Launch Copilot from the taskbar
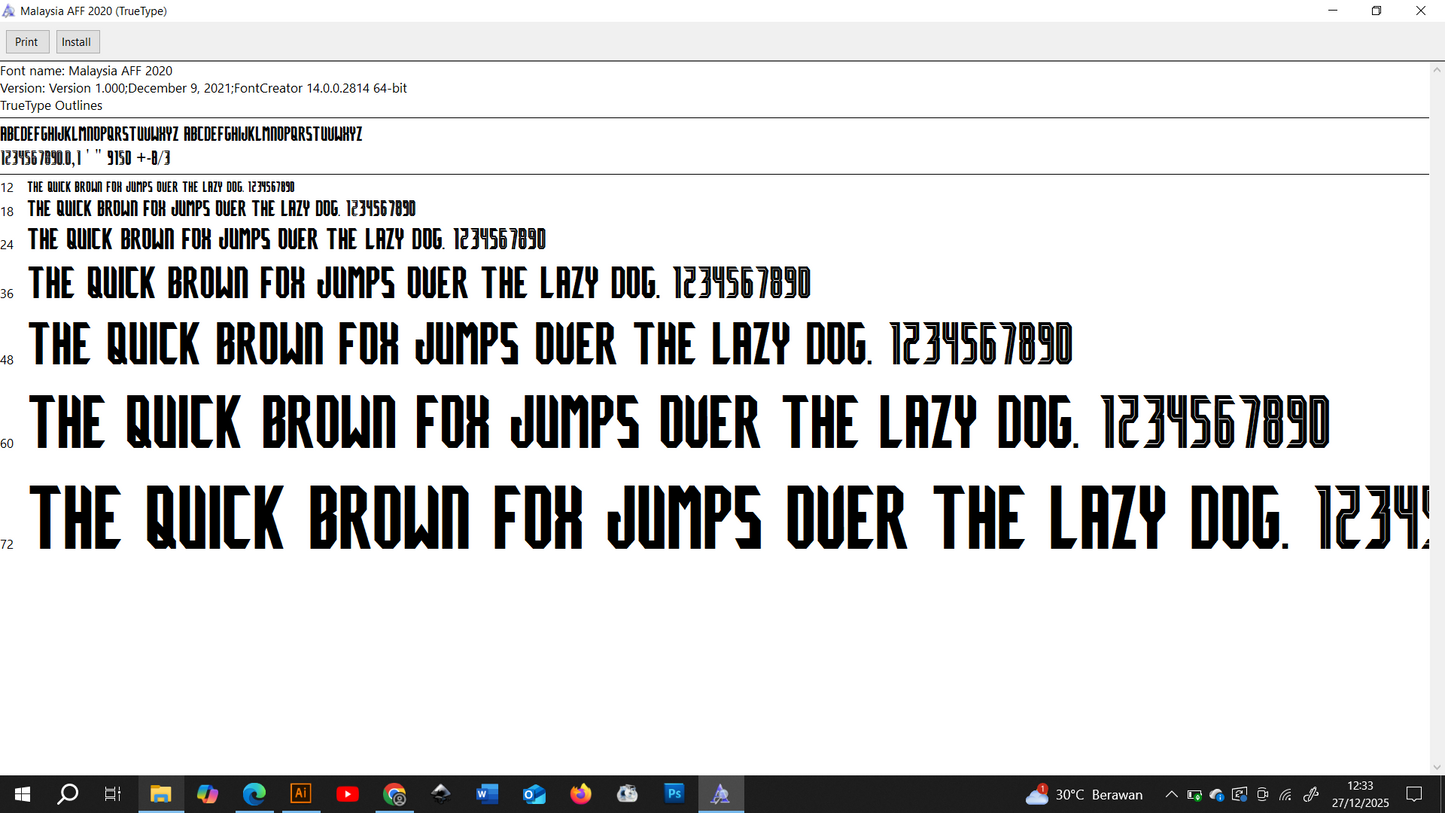Screen dimensions: 1445x813 coord(207,794)
